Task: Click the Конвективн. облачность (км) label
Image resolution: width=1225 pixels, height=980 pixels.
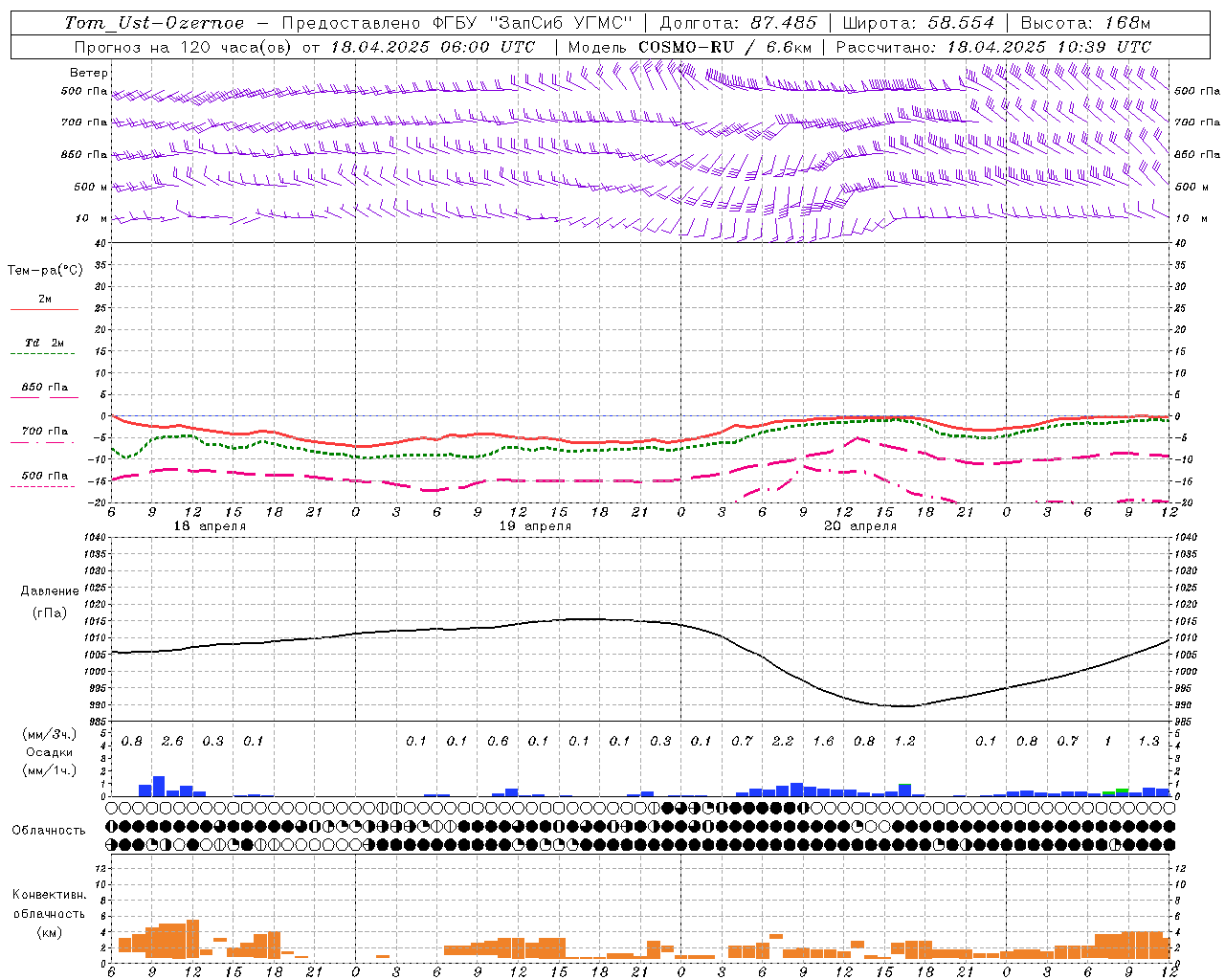Action: (x=49, y=913)
